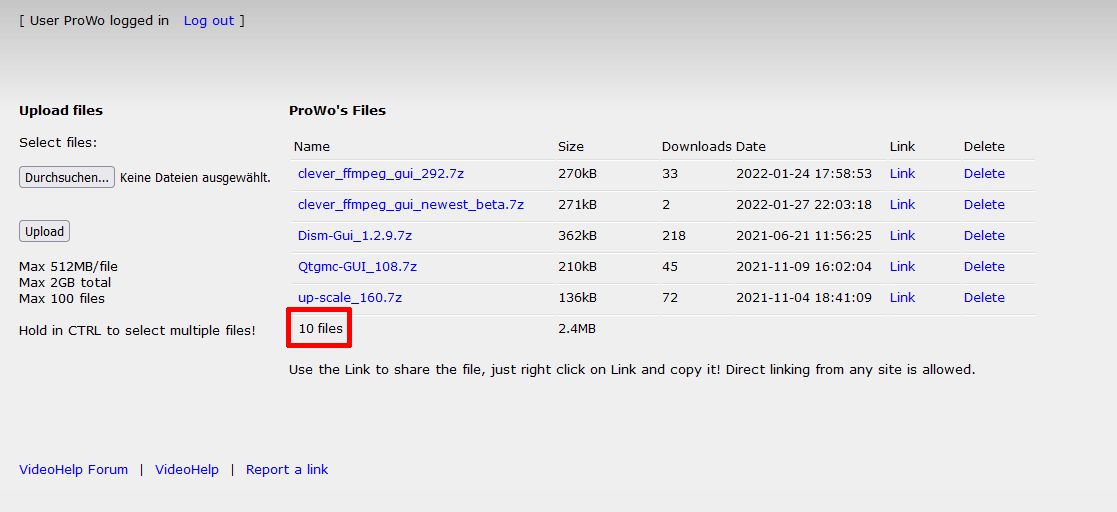The width and height of the screenshot is (1117, 512).
Task: Select the 2021-11-04 18:41:09 date cell
Action: click(x=804, y=298)
